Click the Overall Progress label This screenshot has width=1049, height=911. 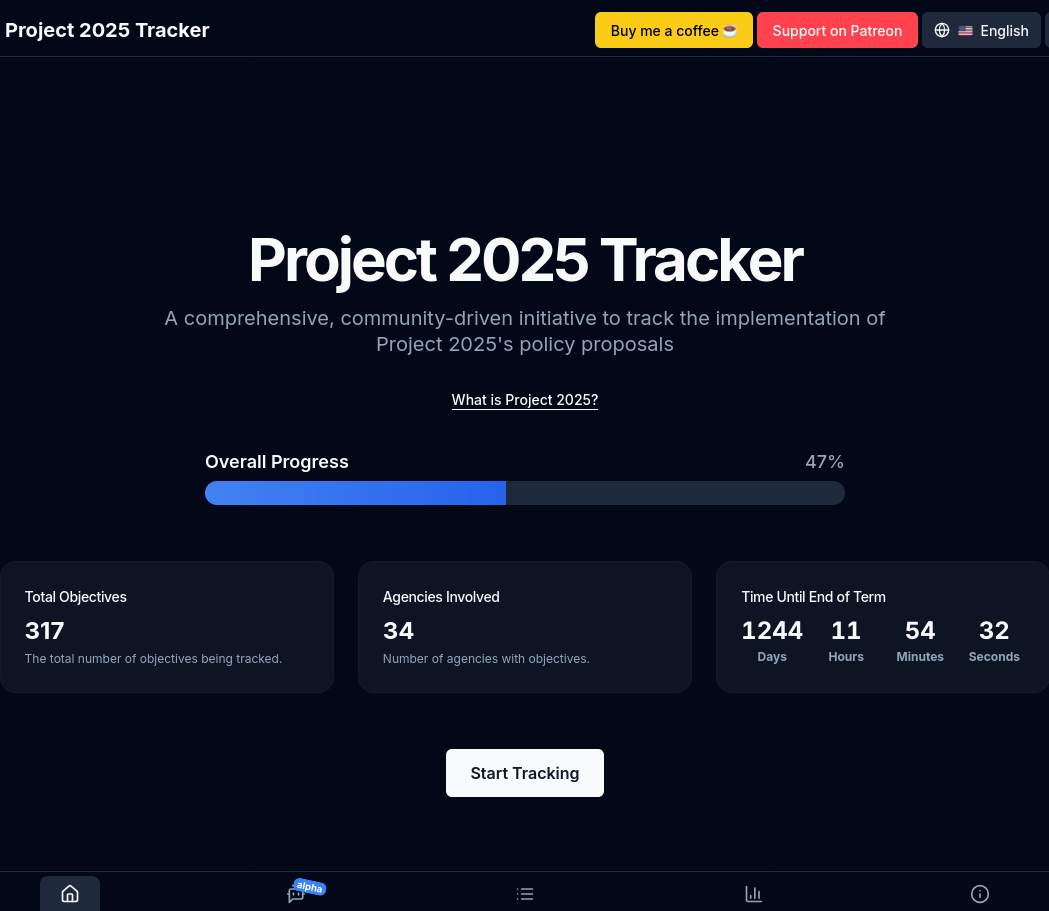(x=276, y=462)
